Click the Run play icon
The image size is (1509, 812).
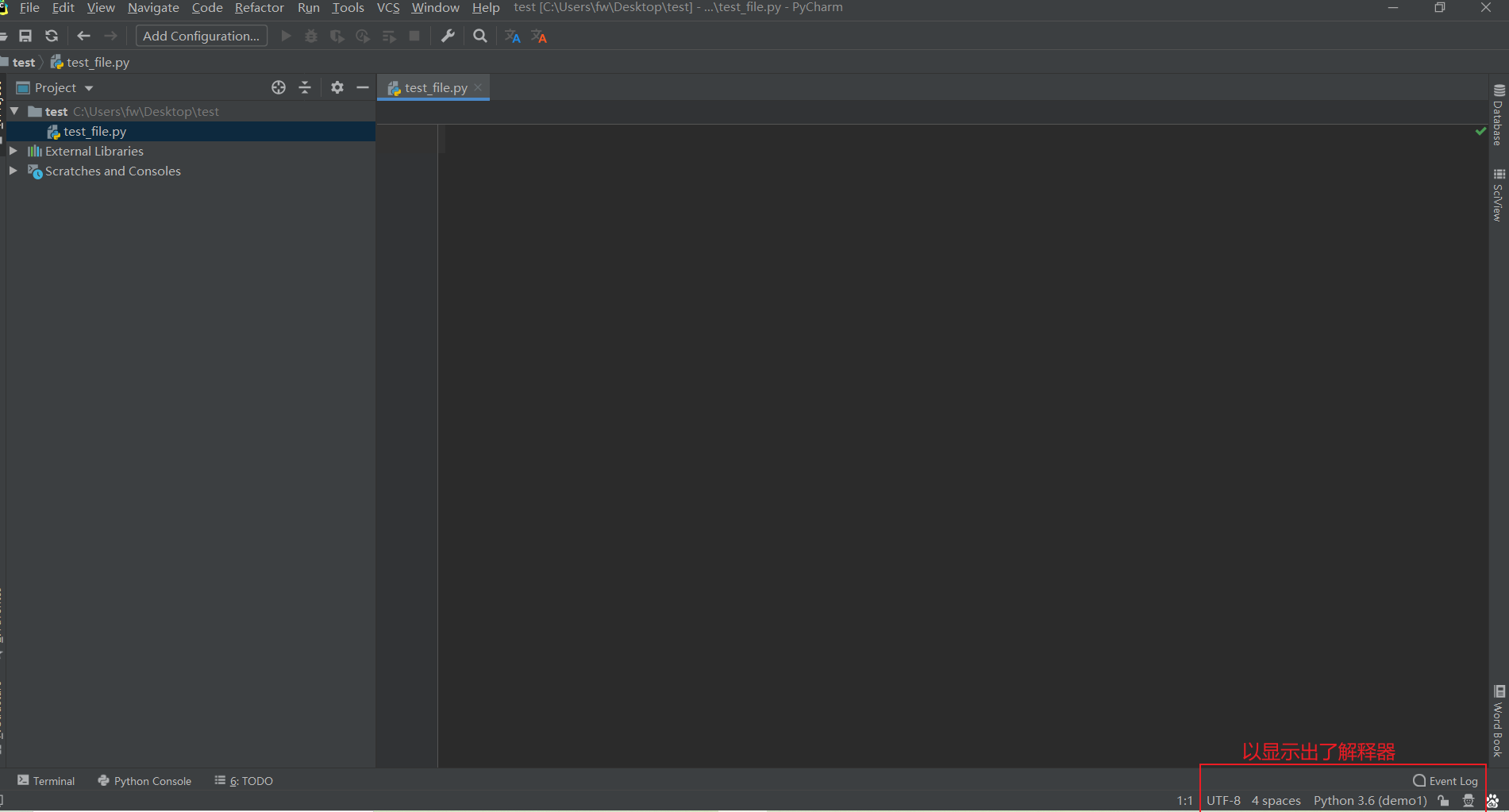point(287,37)
